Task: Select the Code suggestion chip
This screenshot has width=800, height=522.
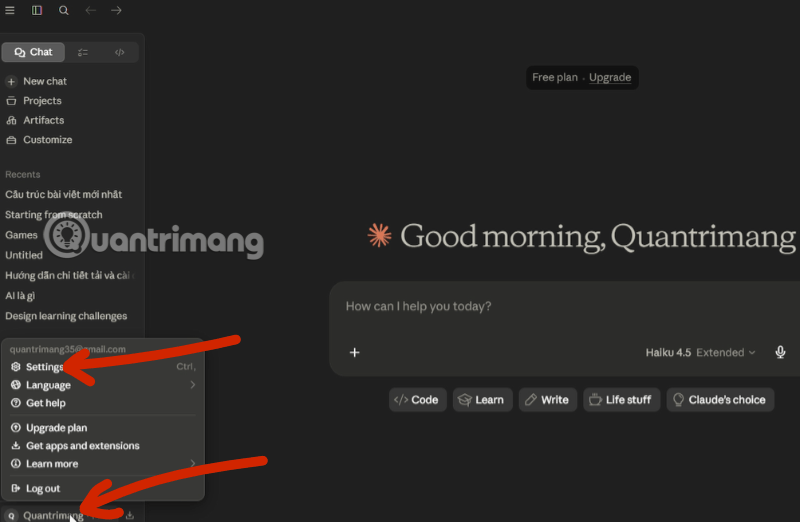Action: tap(417, 400)
